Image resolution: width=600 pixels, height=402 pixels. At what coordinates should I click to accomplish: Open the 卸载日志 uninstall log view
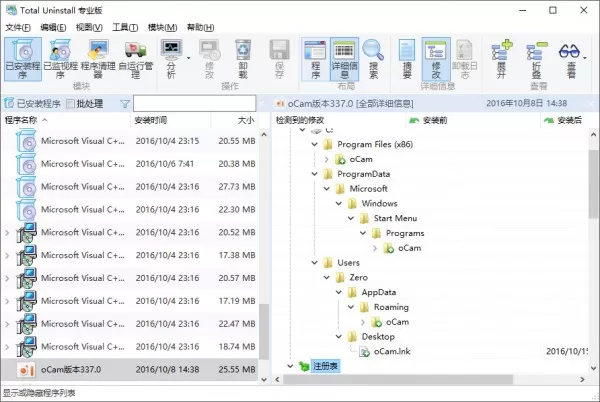coord(465,59)
